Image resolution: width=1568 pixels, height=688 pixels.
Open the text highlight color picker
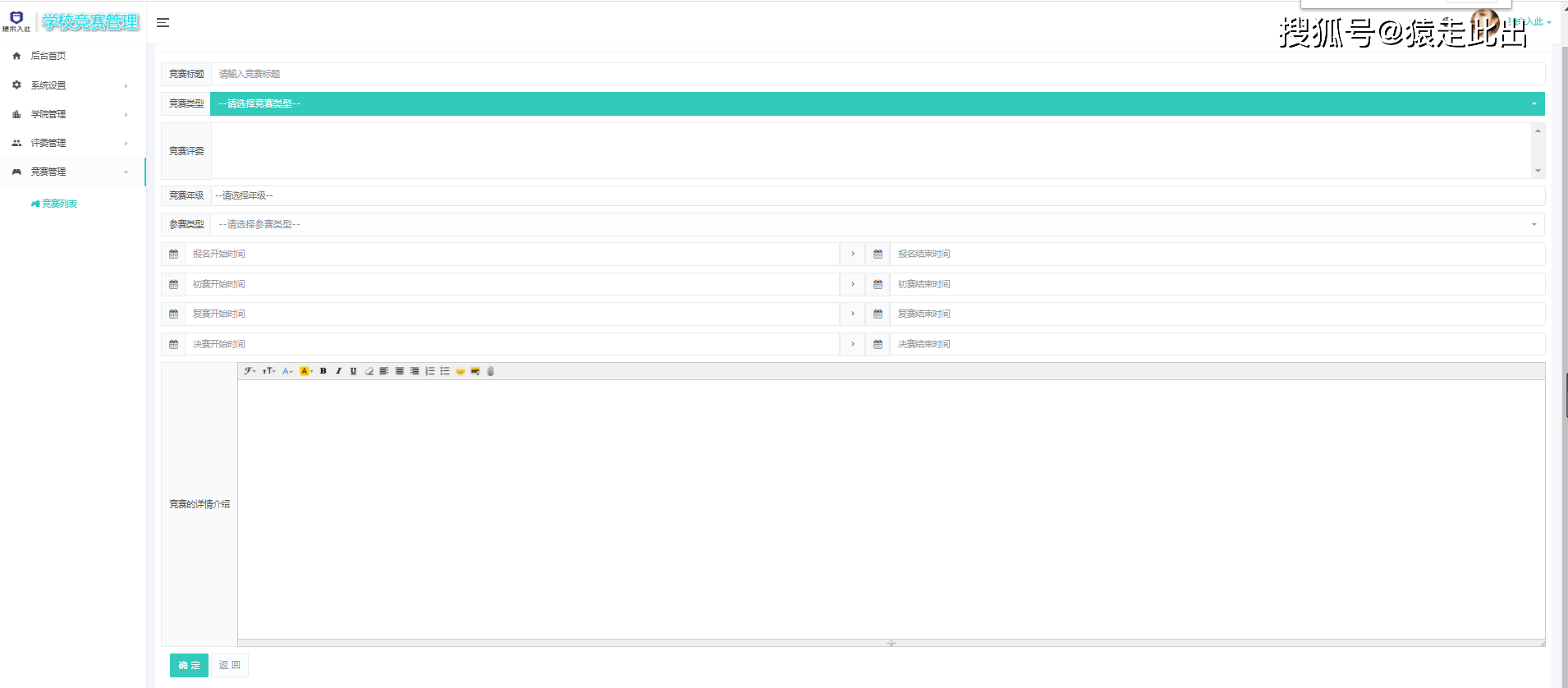305,371
